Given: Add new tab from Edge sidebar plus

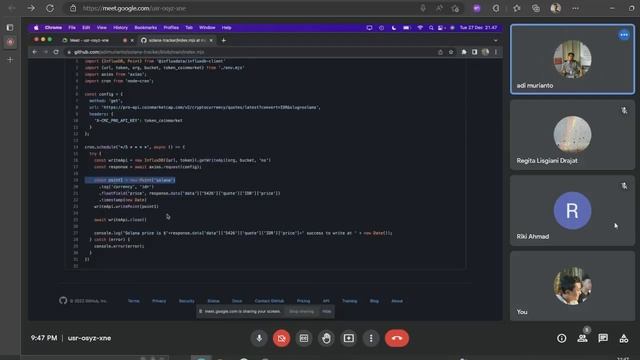Looking at the screenshot, I should pyautogui.click(x=10, y=60).
